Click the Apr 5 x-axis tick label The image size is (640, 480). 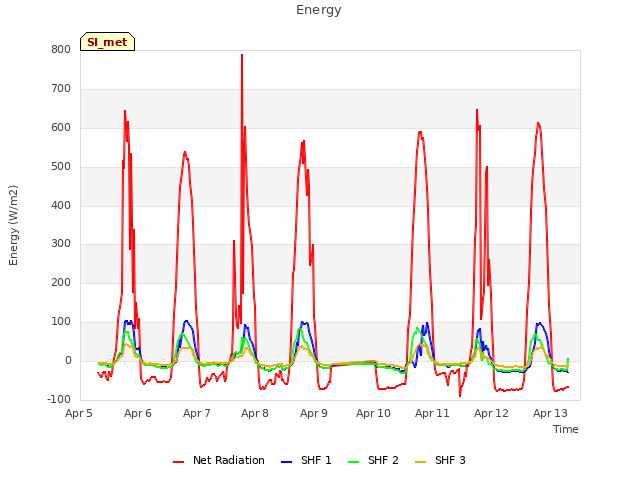(79, 413)
